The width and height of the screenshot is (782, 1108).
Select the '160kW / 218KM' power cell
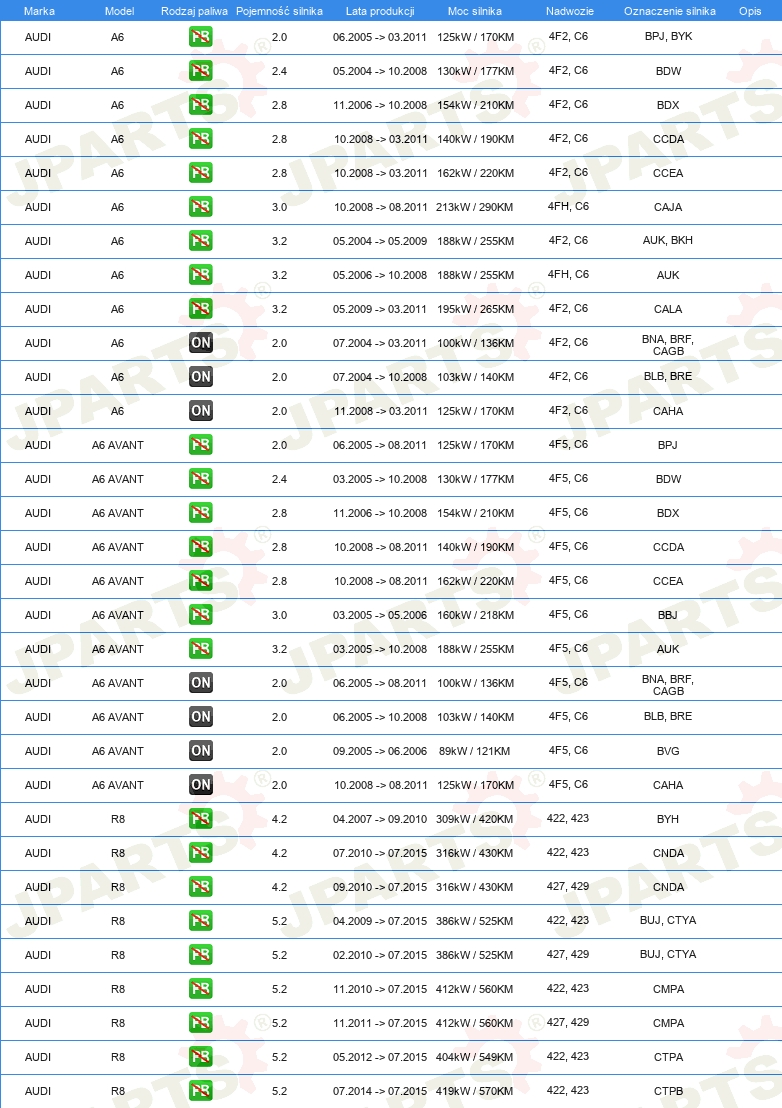475,615
